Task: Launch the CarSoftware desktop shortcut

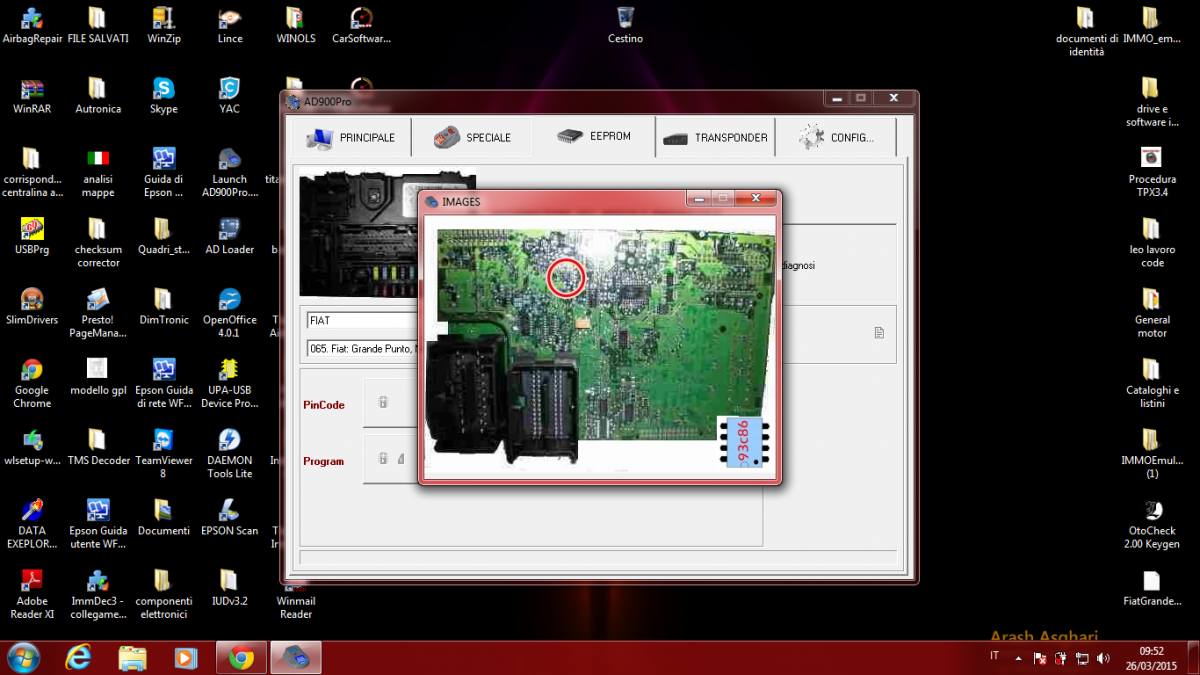Action: click(361, 25)
